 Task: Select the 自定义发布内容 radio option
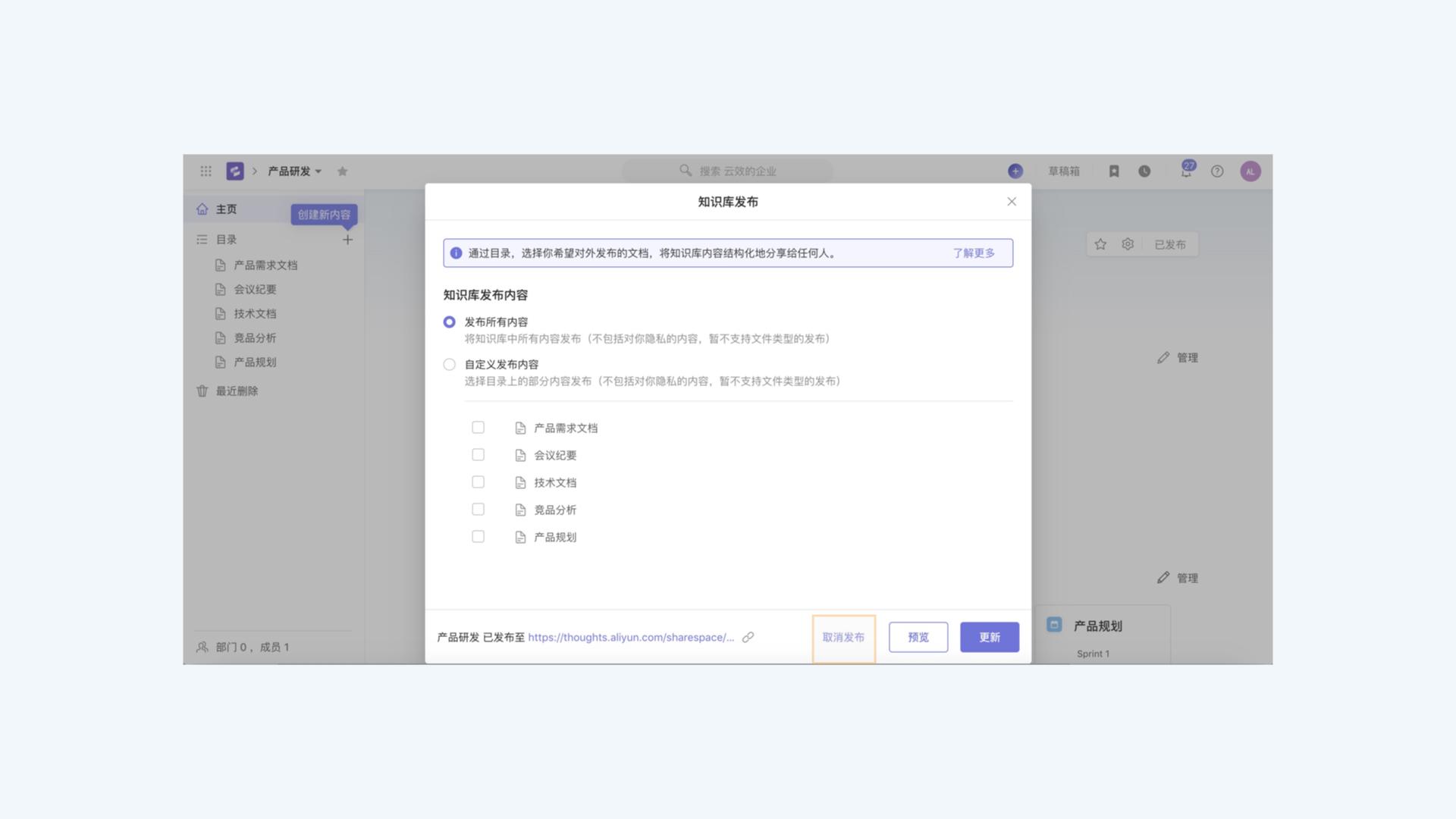(x=450, y=365)
